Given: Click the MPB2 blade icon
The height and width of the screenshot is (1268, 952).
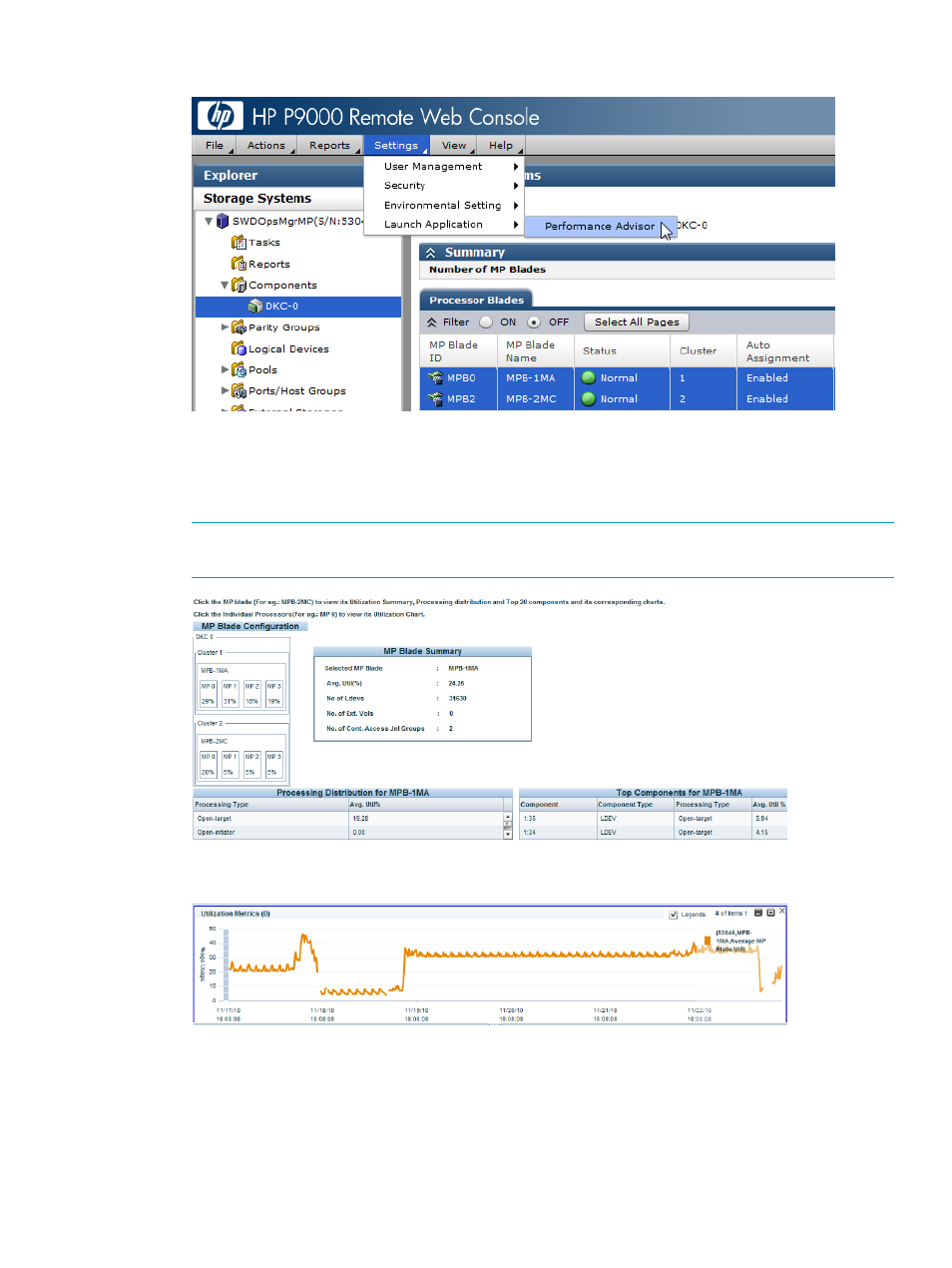Looking at the screenshot, I should tap(435, 398).
